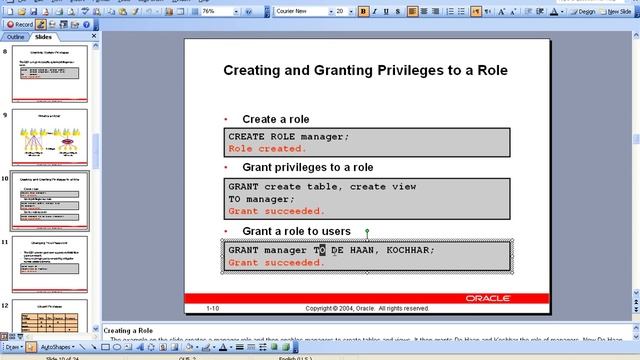Viewport: 640px width, 360px height.
Task: Click the drawing toolbar font color icon
Action: point(223,347)
